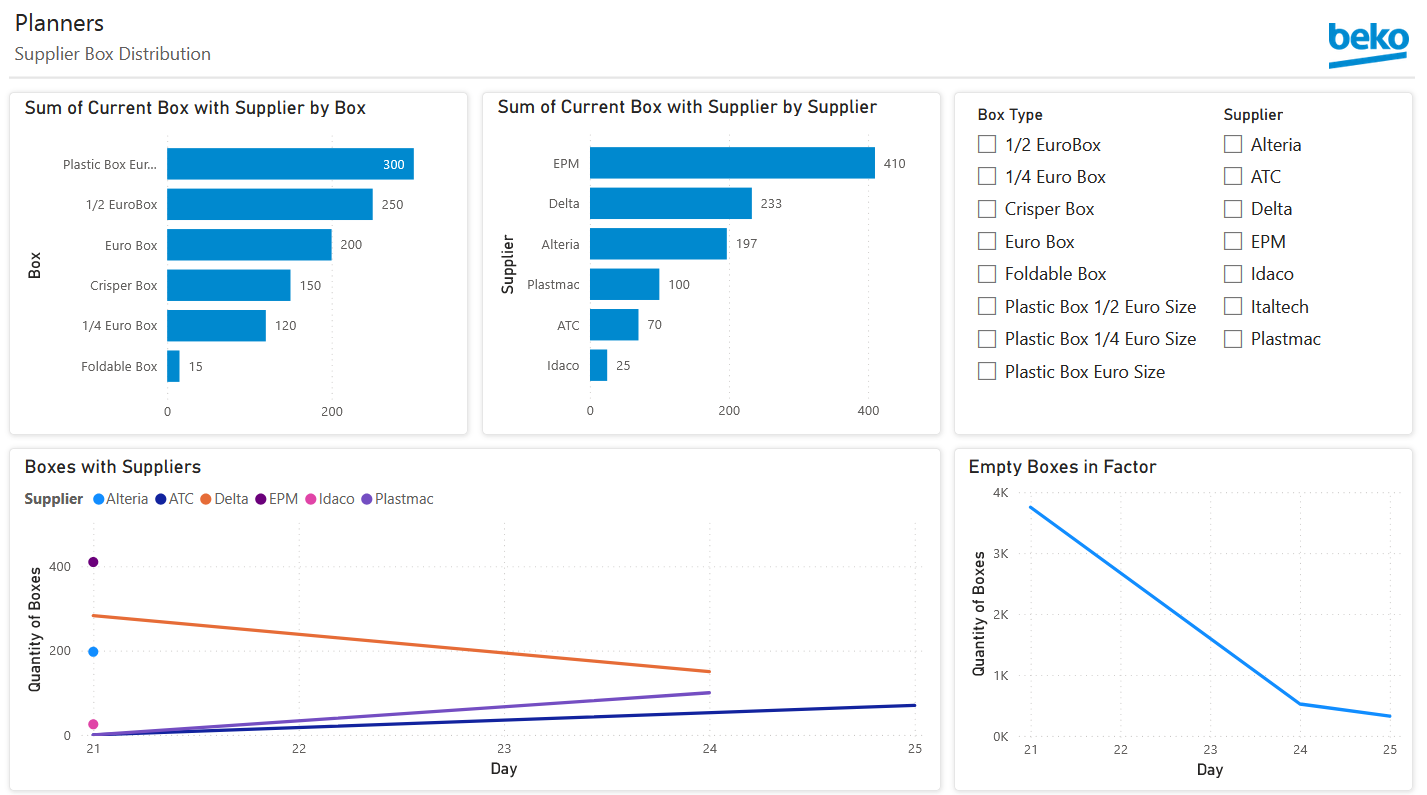Click the EPM data point at 410

point(93,562)
